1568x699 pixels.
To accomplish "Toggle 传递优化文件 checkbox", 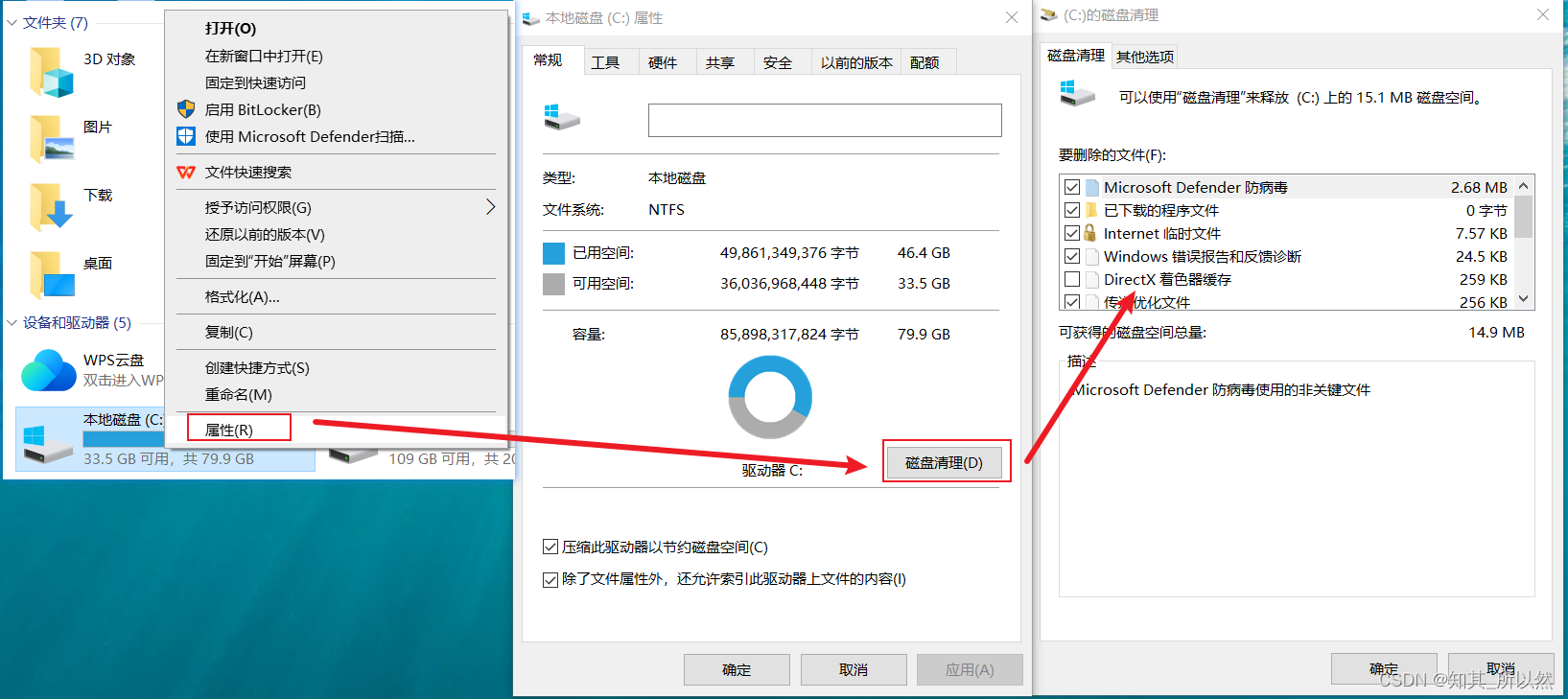I will pyautogui.click(x=1072, y=302).
